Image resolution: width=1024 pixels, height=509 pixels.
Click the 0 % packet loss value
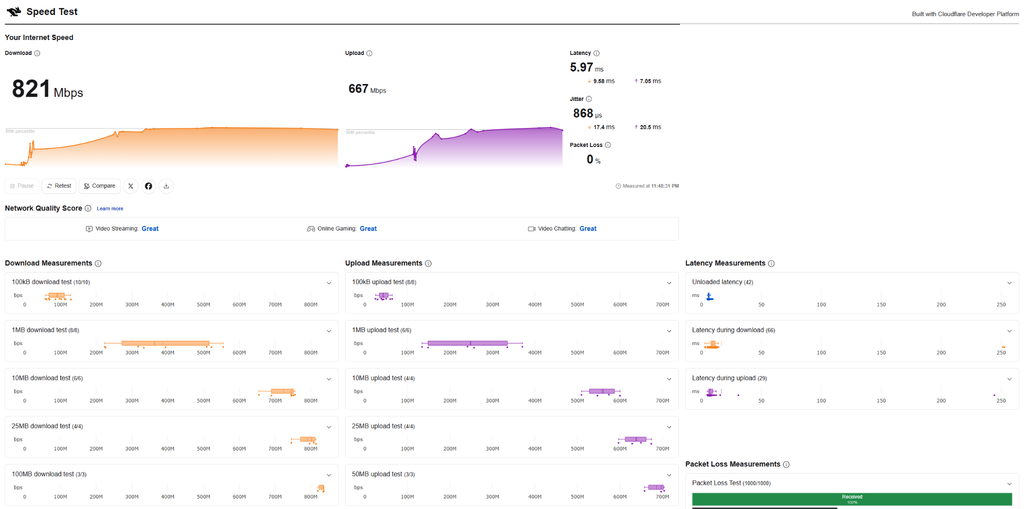coord(593,159)
